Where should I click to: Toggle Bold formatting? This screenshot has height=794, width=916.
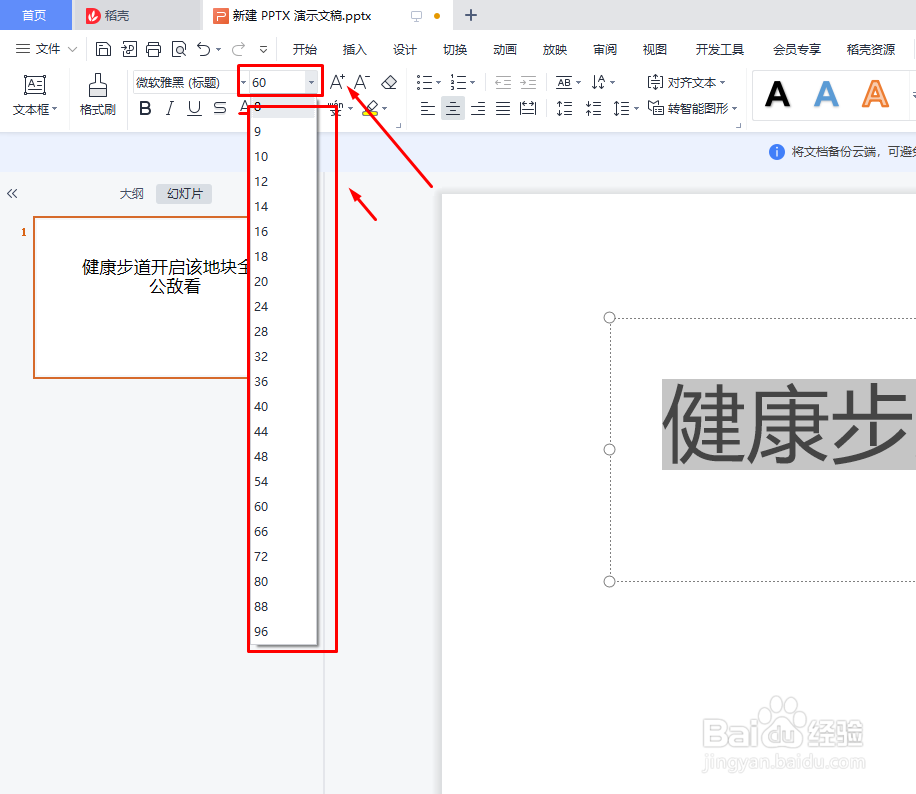(x=145, y=108)
